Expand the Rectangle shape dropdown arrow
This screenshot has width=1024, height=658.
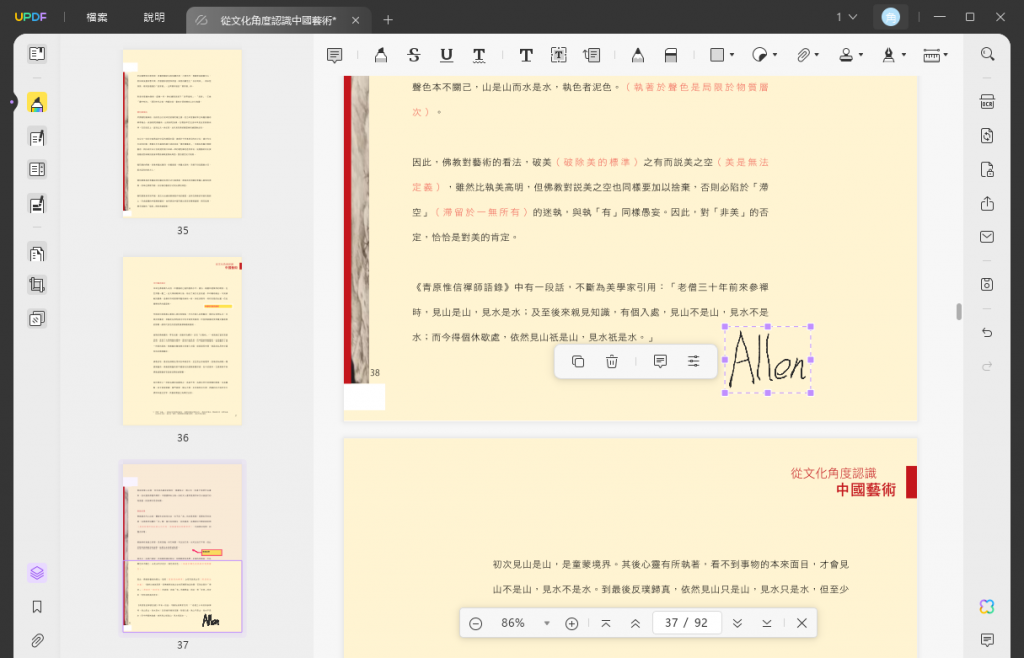732,55
